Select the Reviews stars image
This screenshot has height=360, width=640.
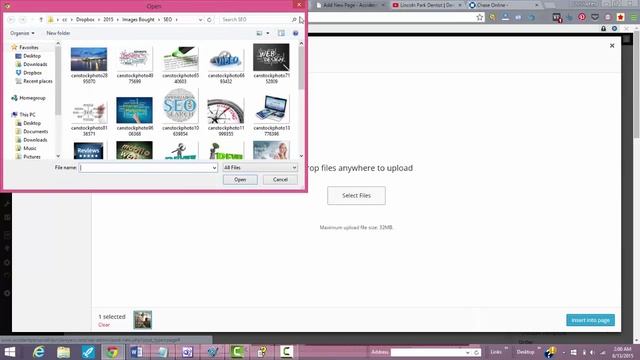(89, 151)
